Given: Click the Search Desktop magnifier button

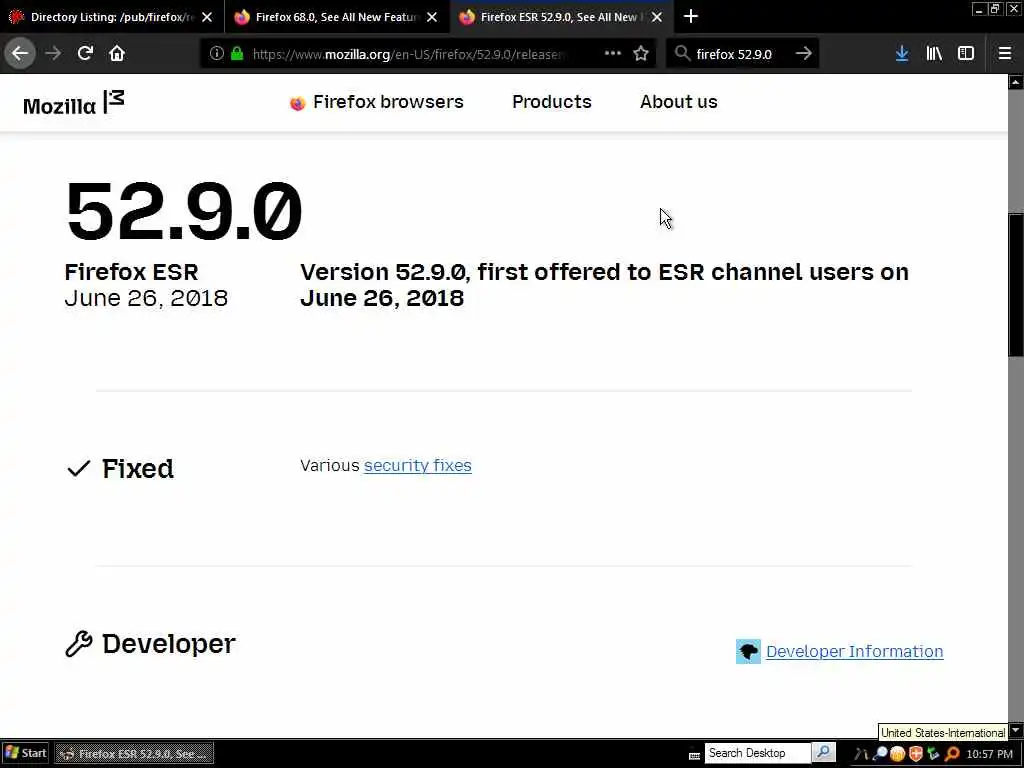Looking at the screenshot, I should point(824,753).
